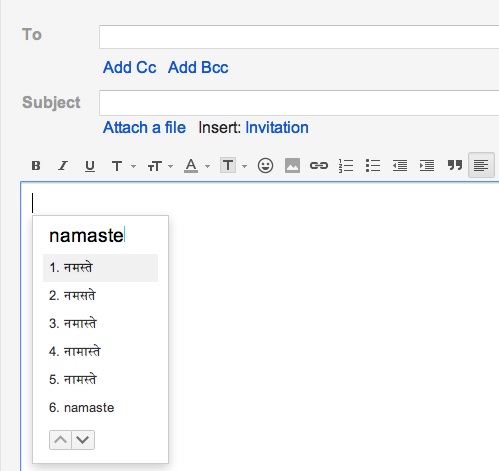
Task: Select the first suggestion नमस्ते
Action: coord(100,268)
